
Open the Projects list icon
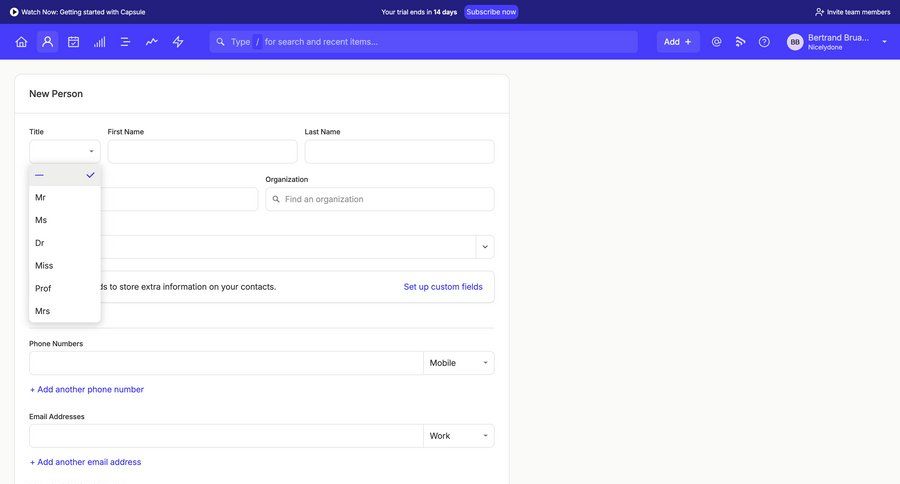[x=126, y=42]
